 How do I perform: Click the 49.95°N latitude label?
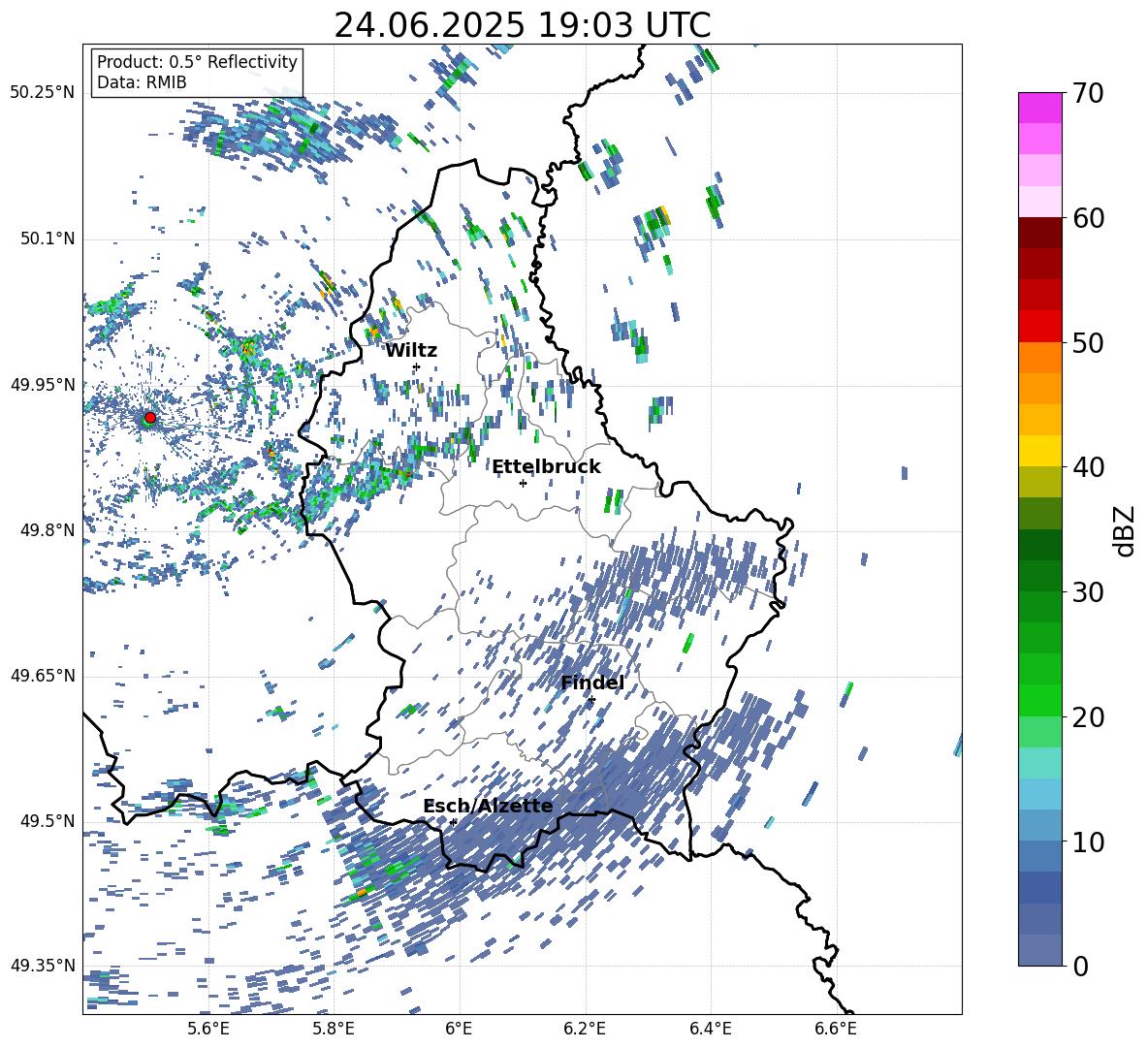click(x=43, y=384)
